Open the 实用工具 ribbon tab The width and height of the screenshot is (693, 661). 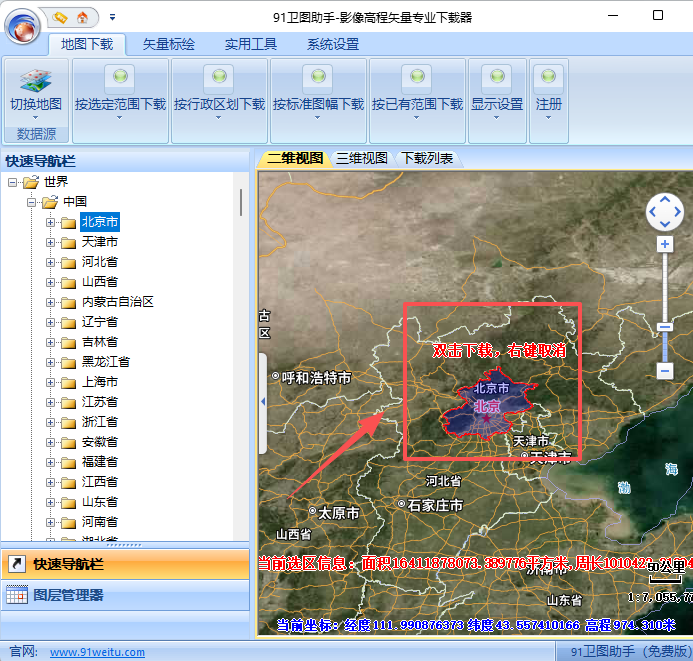coord(251,44)
